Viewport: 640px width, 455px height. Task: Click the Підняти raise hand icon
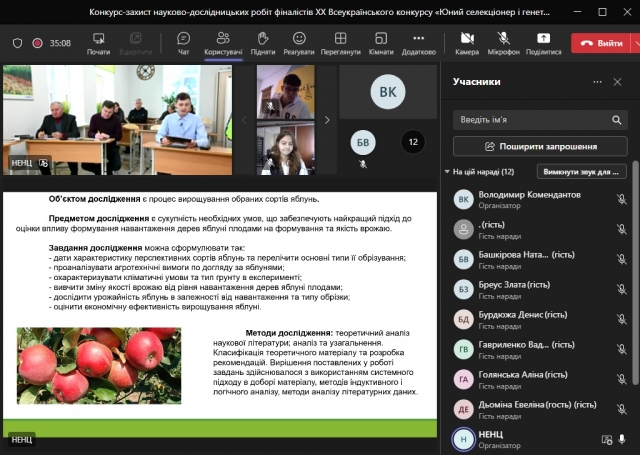[263, 42]
